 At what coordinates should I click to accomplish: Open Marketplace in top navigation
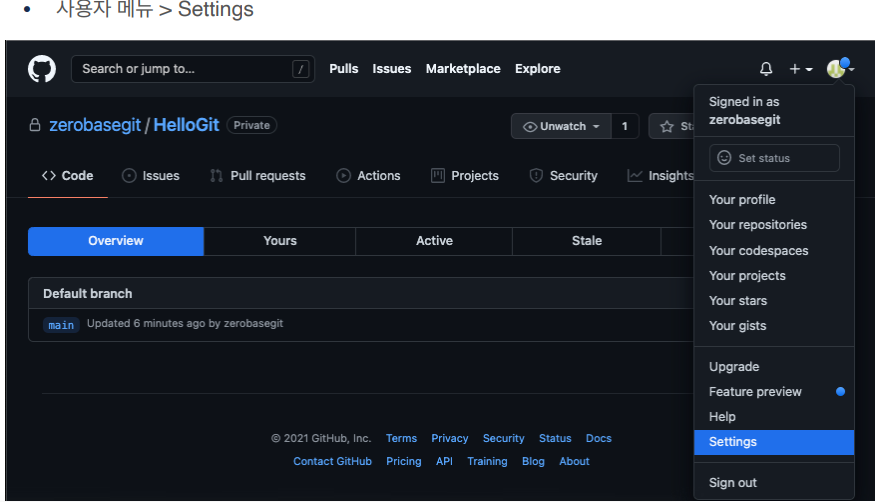coord(463,69)
